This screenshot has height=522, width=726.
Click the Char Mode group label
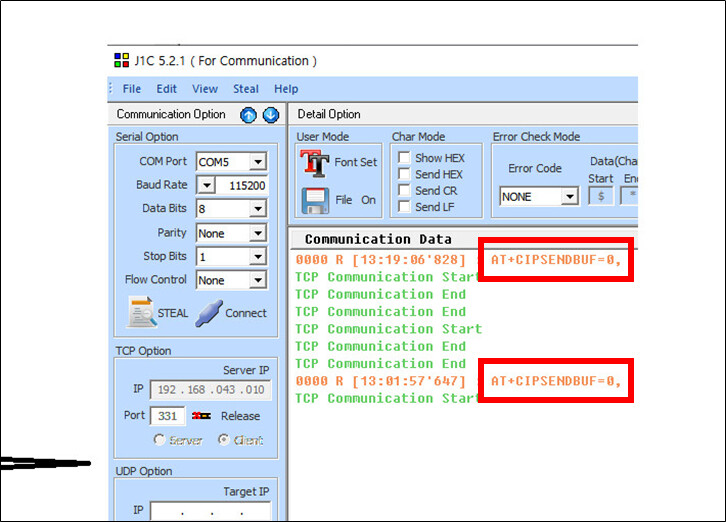[x=418, y=137]
